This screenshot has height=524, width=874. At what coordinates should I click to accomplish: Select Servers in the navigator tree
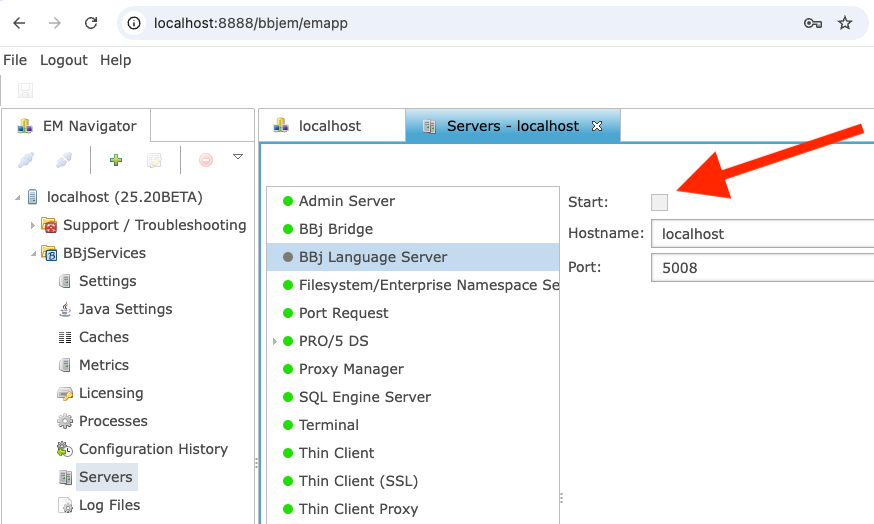click(106, 477)
